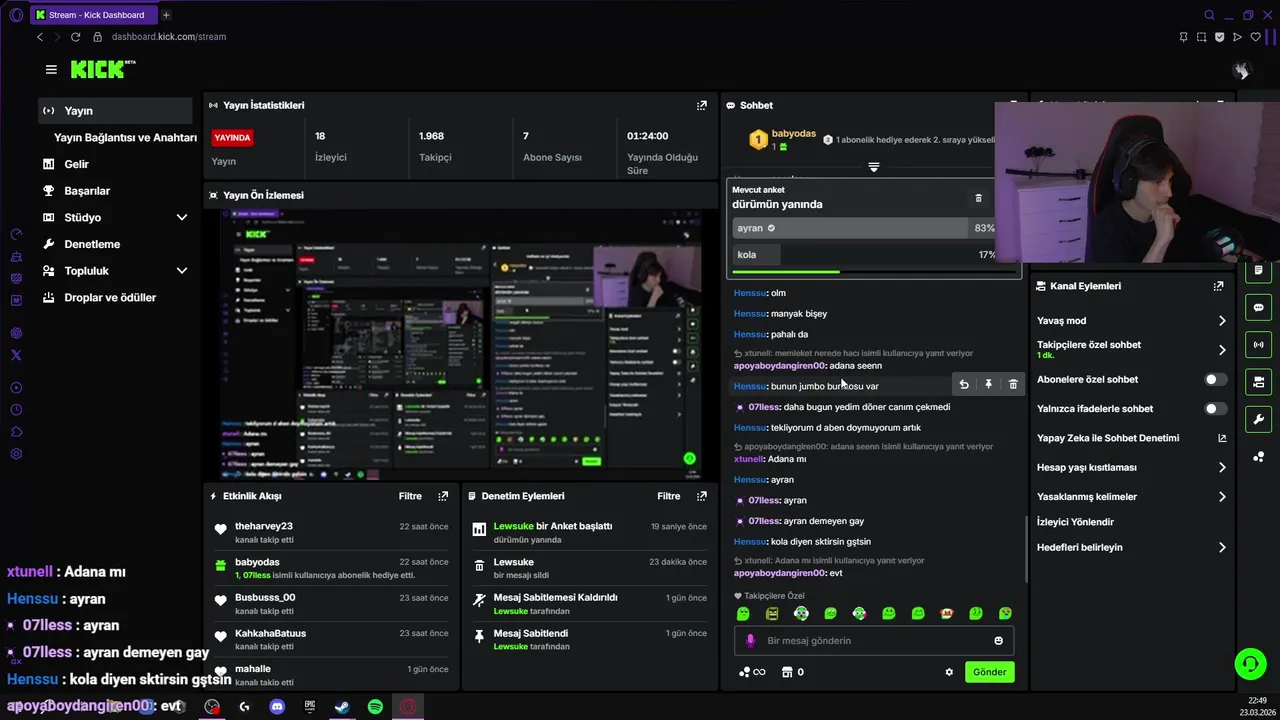
Task: Pin Henssu's jumbo burgeri message
Action: 988,385
